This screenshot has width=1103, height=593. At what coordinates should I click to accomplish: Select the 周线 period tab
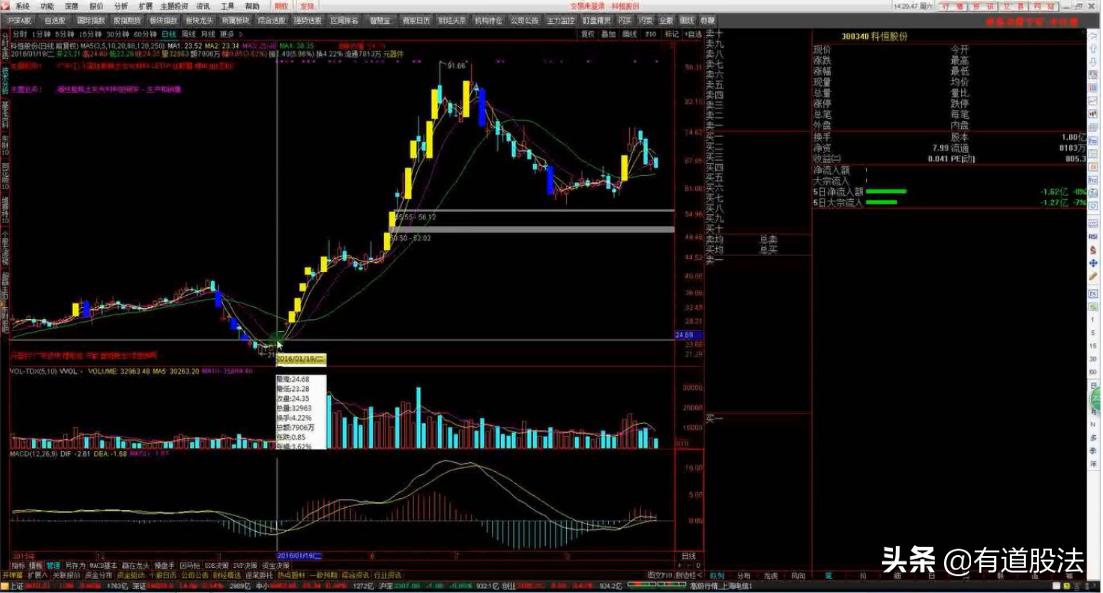[x=189, y=34]
